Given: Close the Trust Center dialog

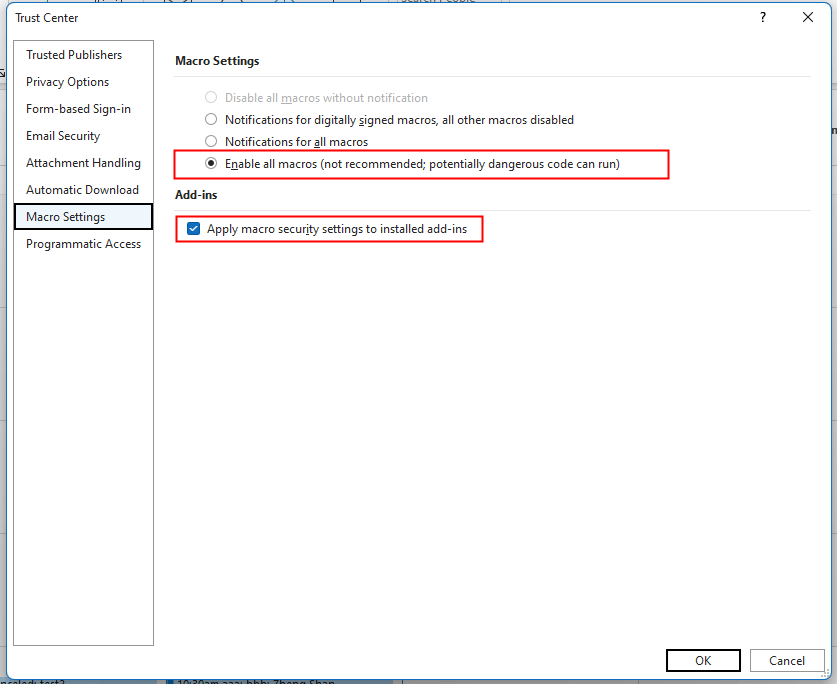Looking at the screenshot, I should [808, 17].
